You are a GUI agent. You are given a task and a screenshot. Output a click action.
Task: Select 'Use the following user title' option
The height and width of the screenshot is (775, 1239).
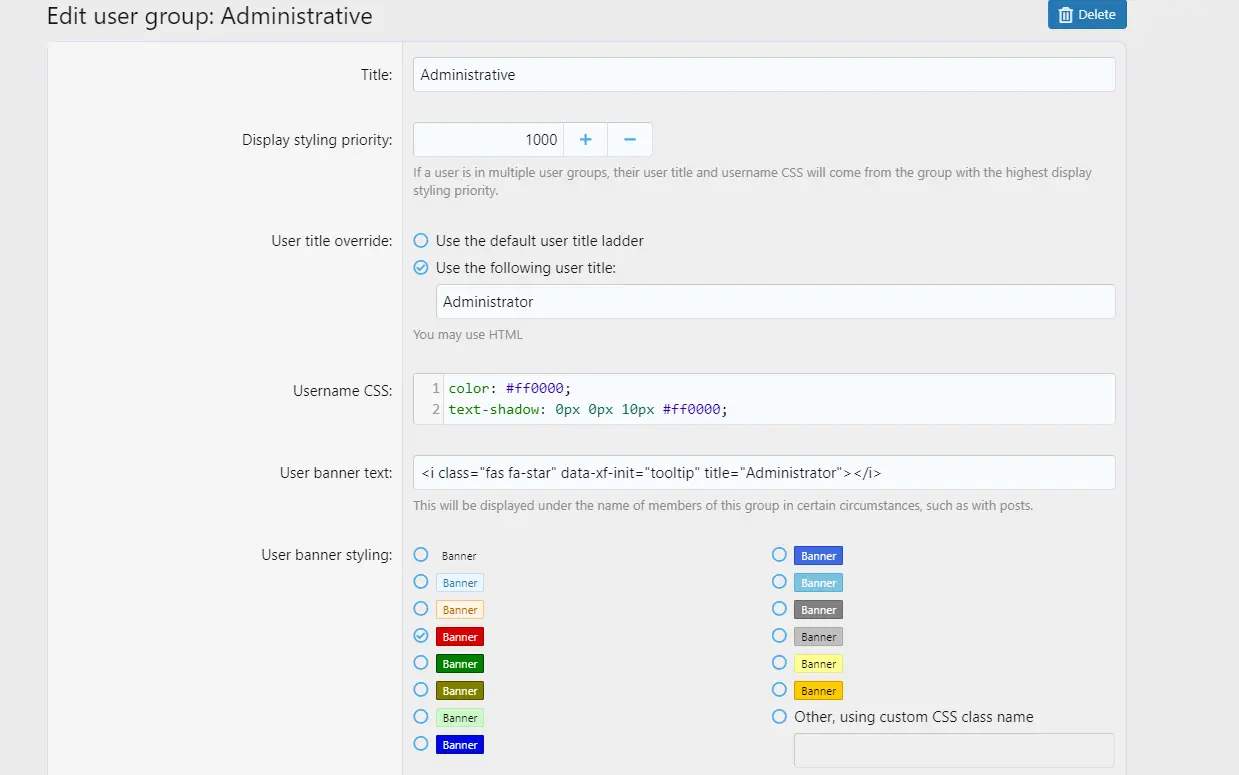coord(421,268)
